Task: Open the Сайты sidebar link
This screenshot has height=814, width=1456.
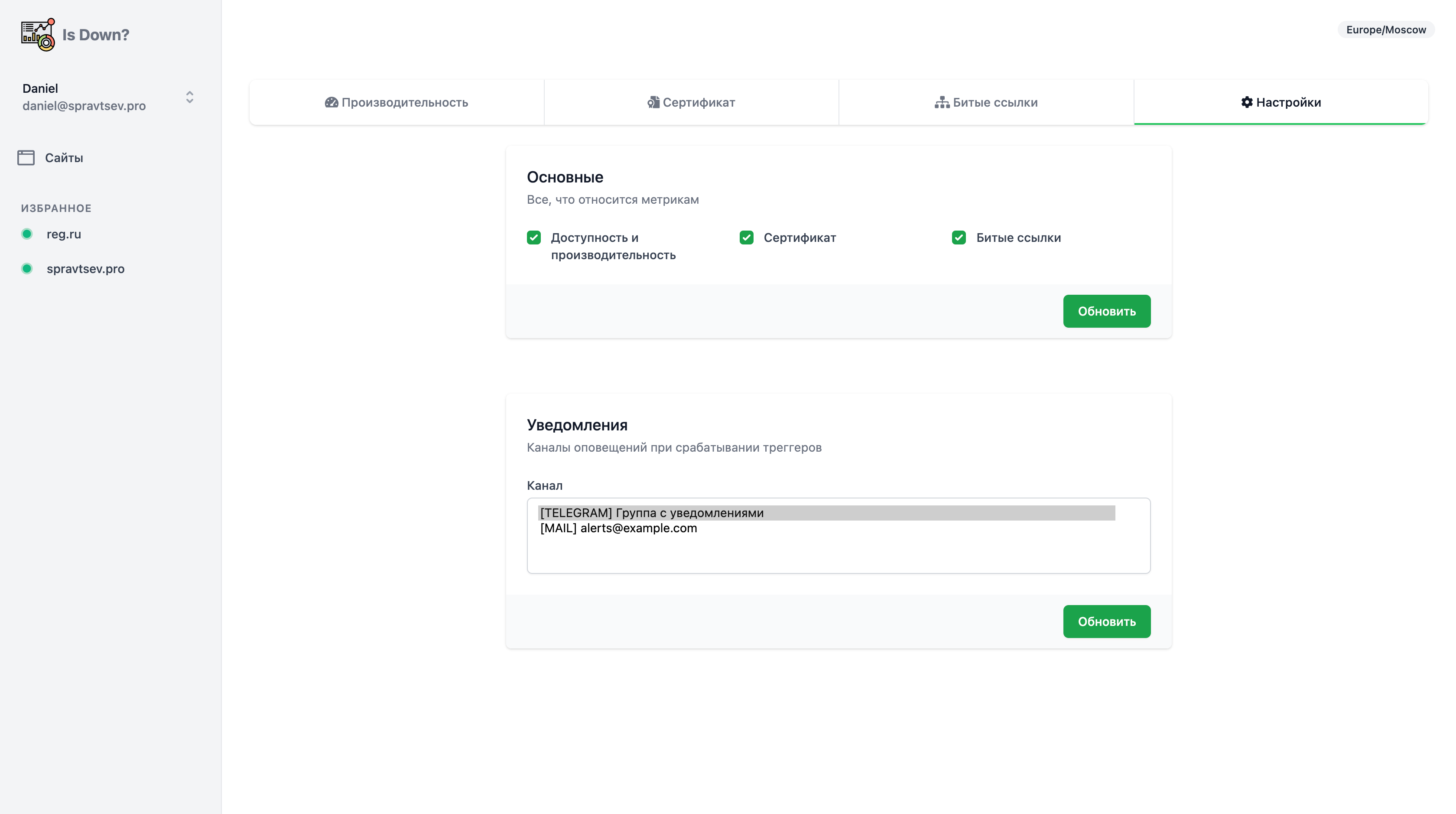Action: pos(64,158)
